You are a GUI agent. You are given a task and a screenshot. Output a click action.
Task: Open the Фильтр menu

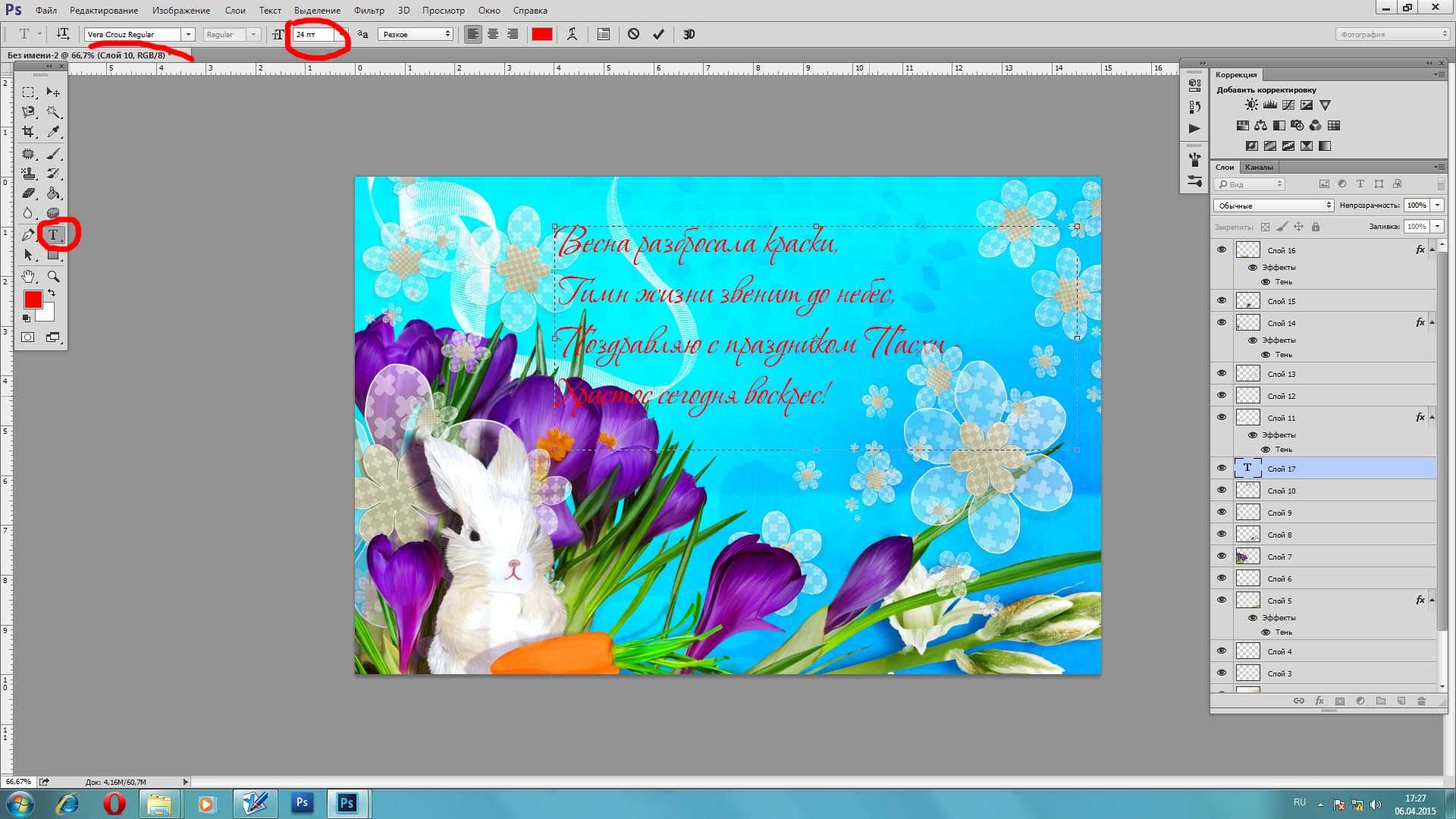(x=369, y=10)
